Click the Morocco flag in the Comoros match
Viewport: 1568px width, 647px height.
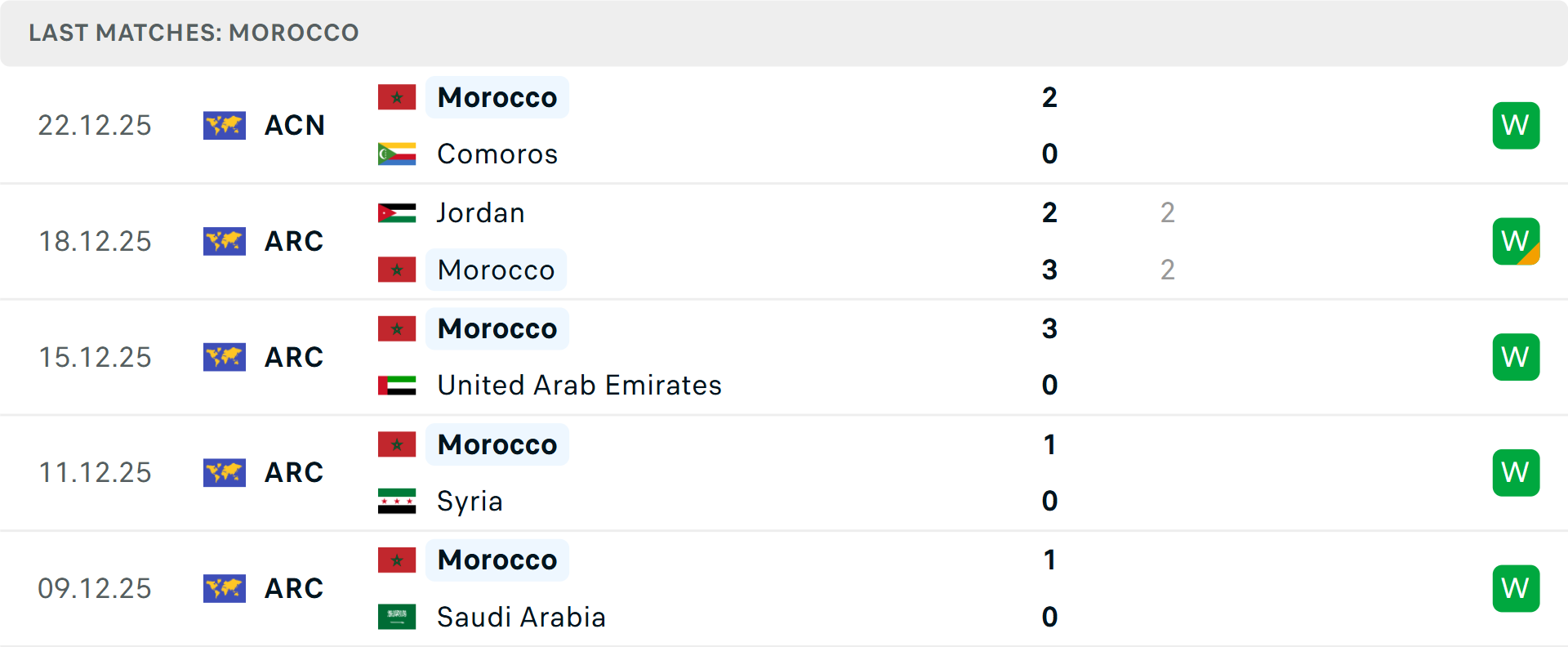397,97
